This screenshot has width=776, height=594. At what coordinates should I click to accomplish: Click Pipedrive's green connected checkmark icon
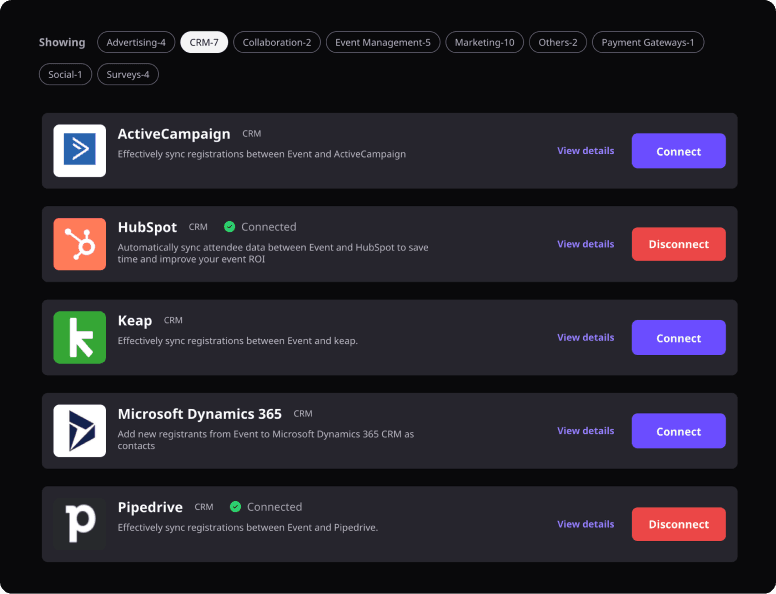(x=236, y=507)
